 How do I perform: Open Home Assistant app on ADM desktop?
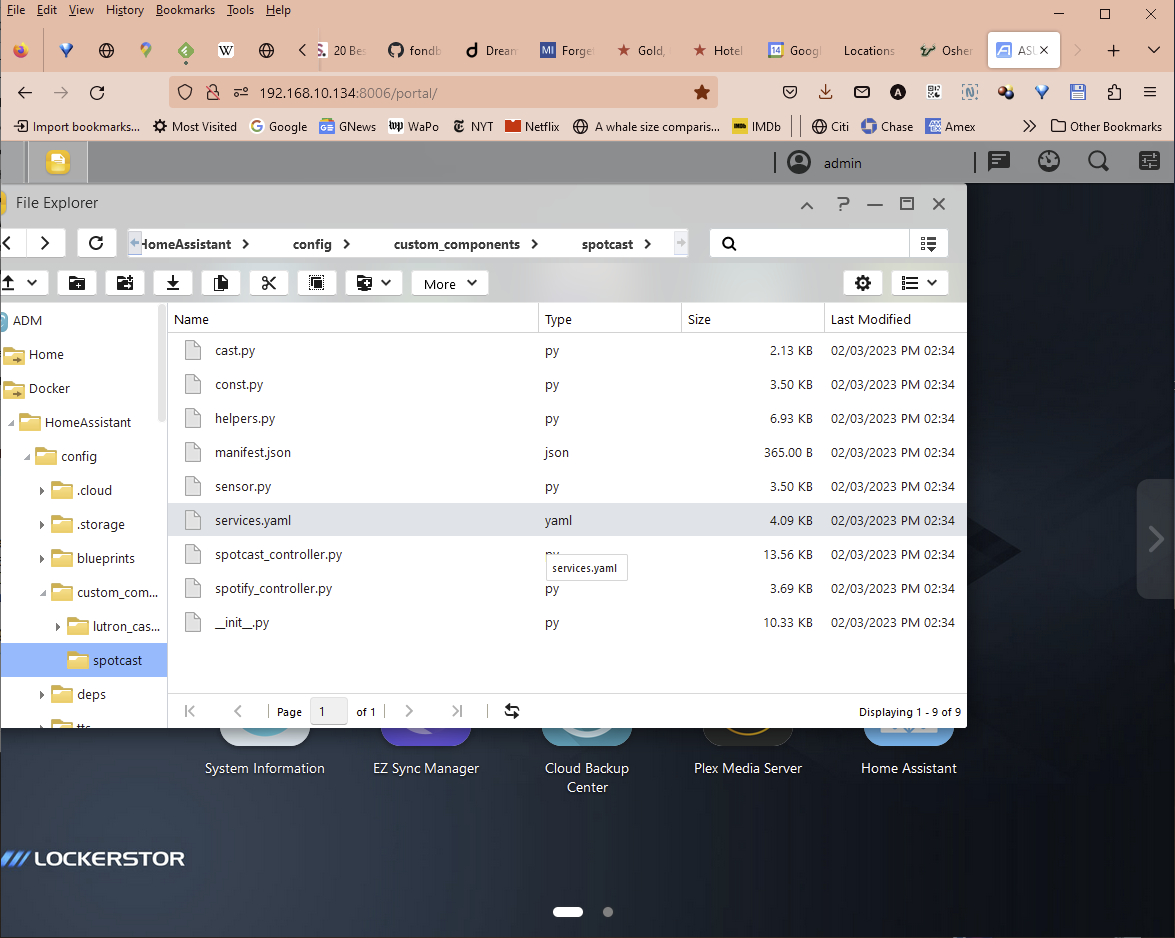pos(908,749)
